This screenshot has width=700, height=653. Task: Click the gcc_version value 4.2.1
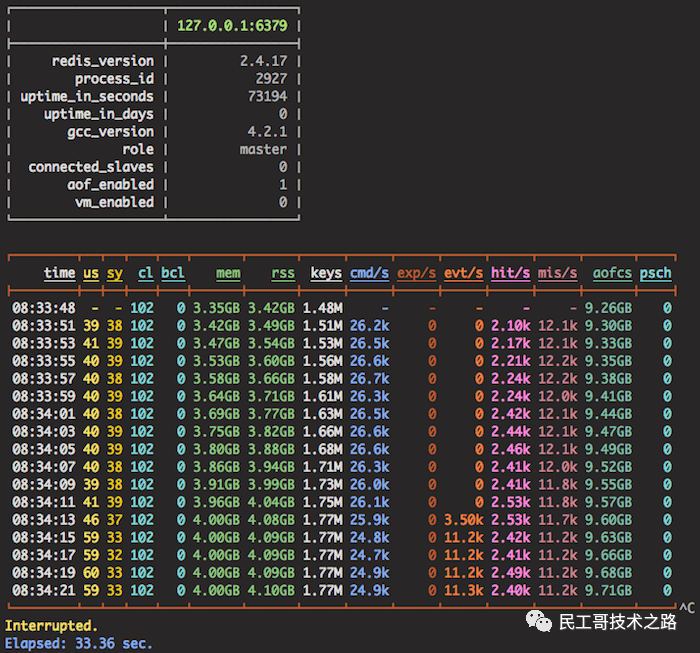point(267,132)
